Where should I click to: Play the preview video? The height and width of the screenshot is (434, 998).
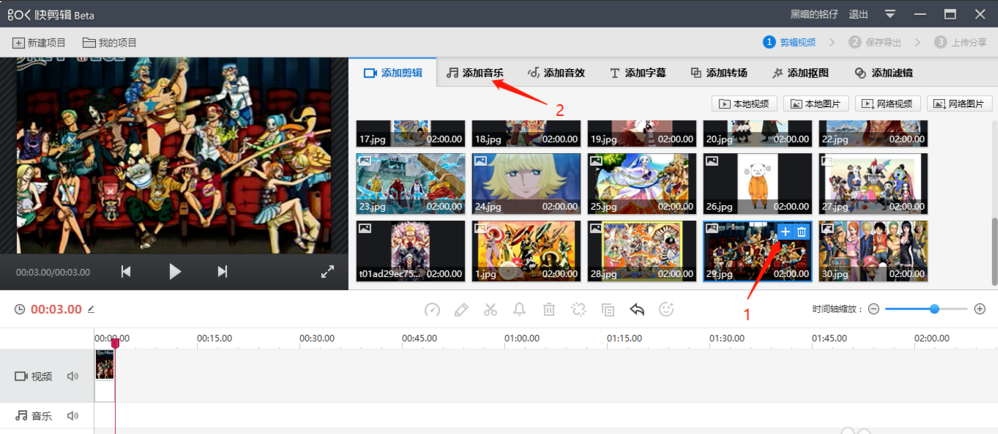click(174, 272)
